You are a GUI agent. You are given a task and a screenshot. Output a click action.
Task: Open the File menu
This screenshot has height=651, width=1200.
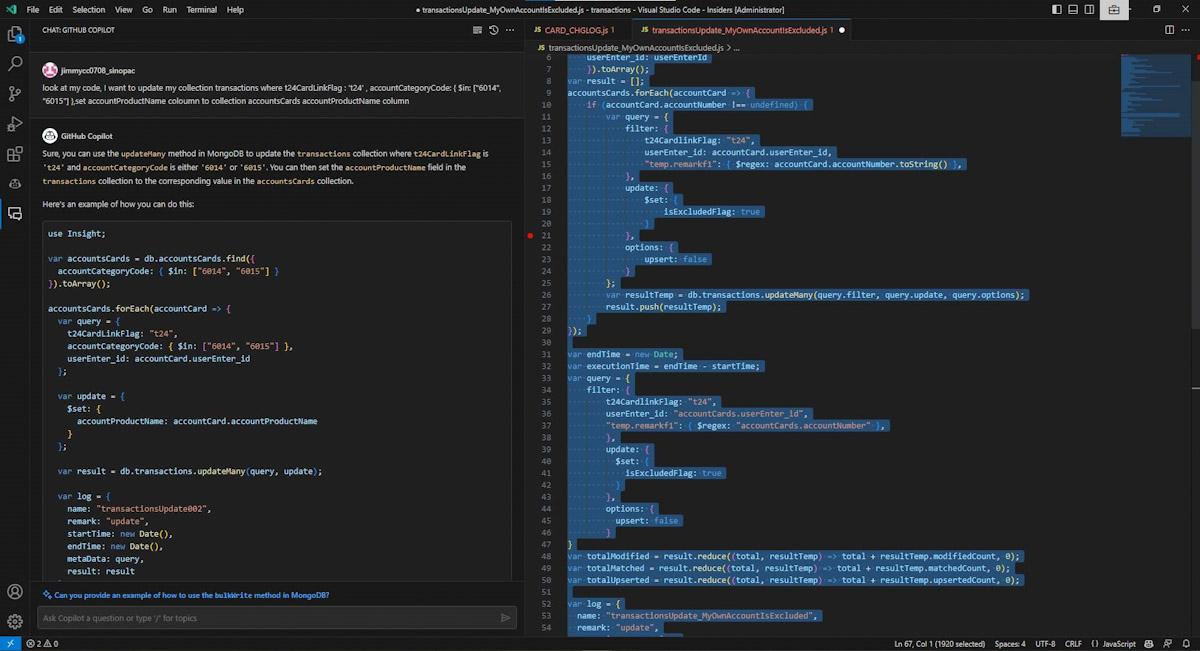point(33,9)
